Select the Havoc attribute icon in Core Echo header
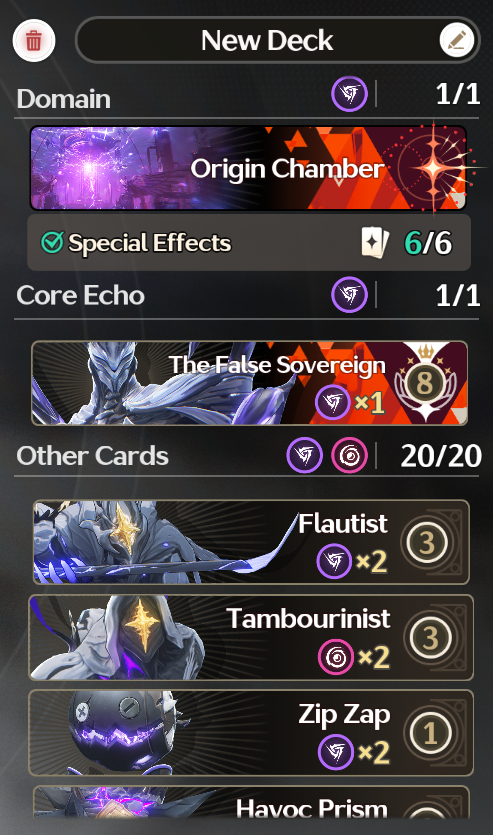Image resolution: width=493 pixels, height=835 pixels. tap(349, 294)
